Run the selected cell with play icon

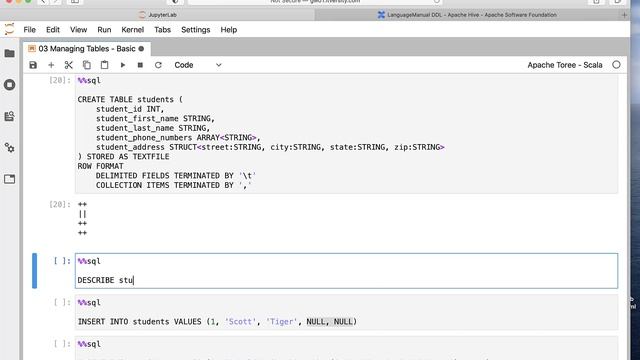[x=122, y=65]
